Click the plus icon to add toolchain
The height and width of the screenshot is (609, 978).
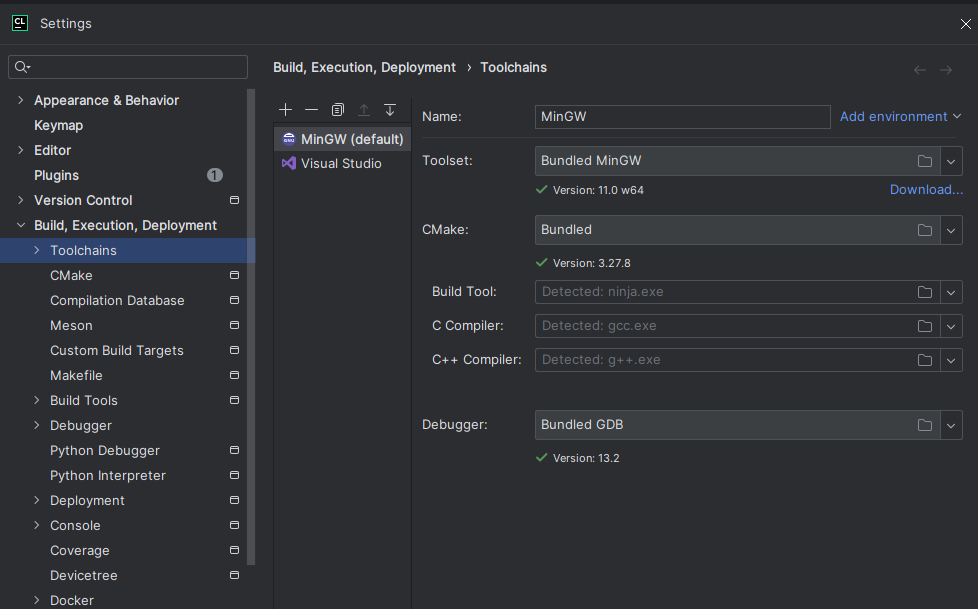coord(286,109)
